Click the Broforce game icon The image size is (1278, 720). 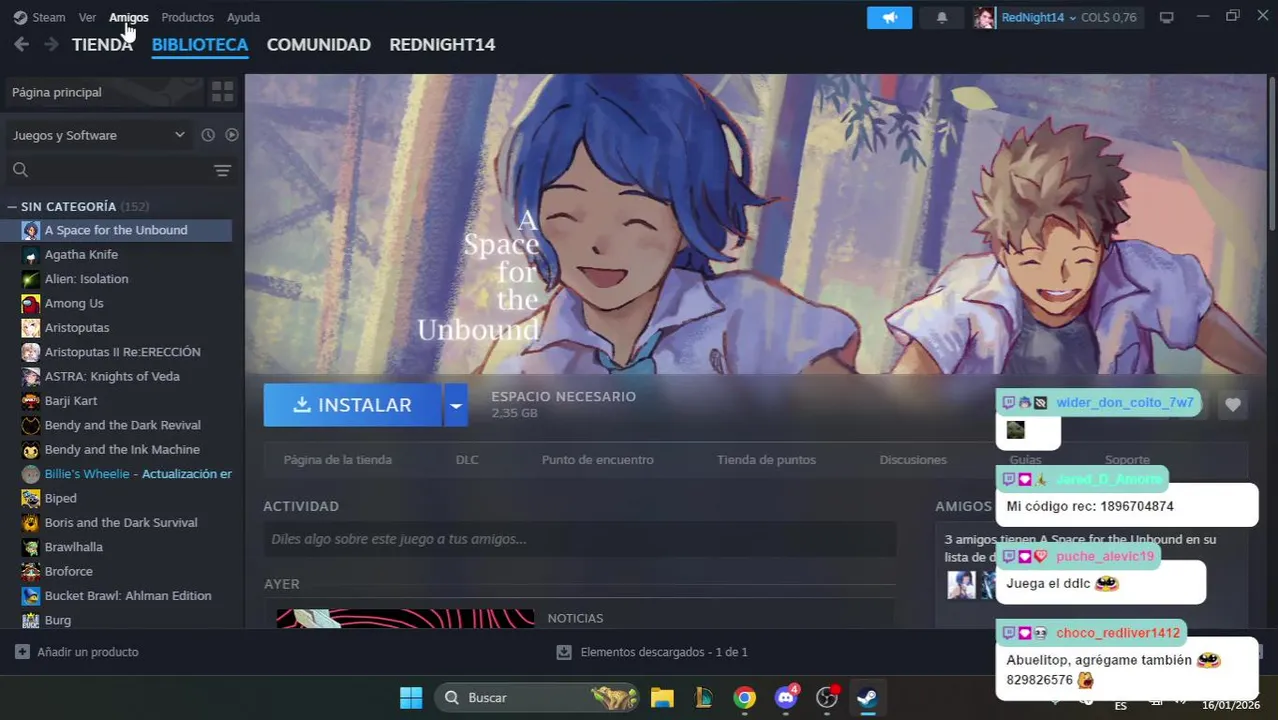(31, 572)
